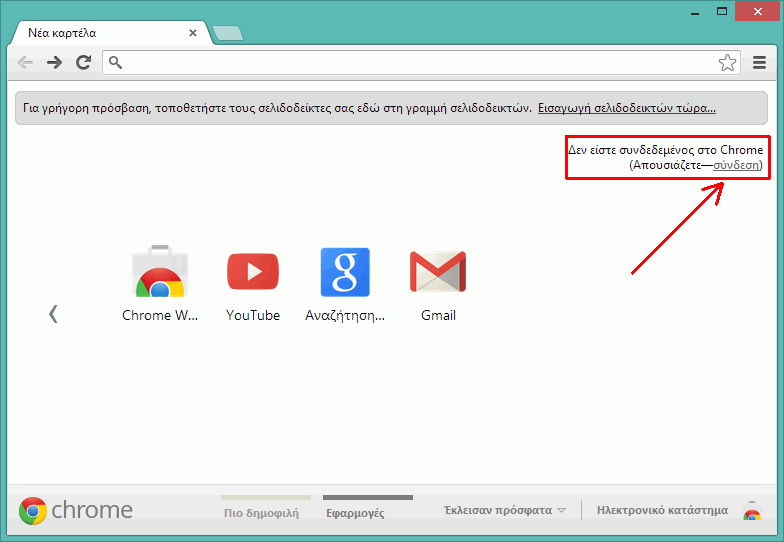Open Ηλεκτρονικό κατάστημα link
Image resolution: width=784 pixels, height=542 pixels.
pos(662,510)
